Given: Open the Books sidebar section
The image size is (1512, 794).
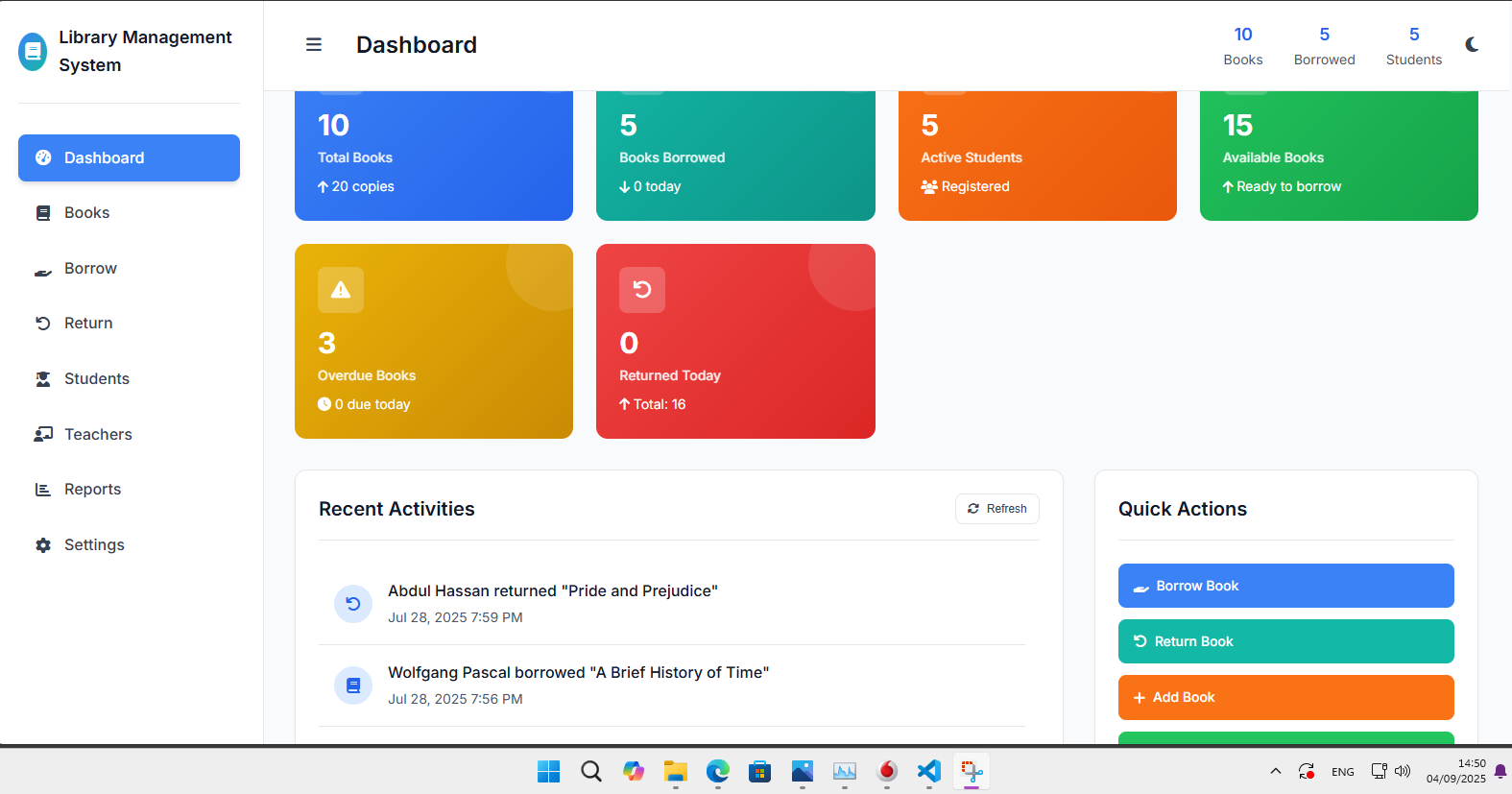Looking at the screenshot, I should [129, 213].
